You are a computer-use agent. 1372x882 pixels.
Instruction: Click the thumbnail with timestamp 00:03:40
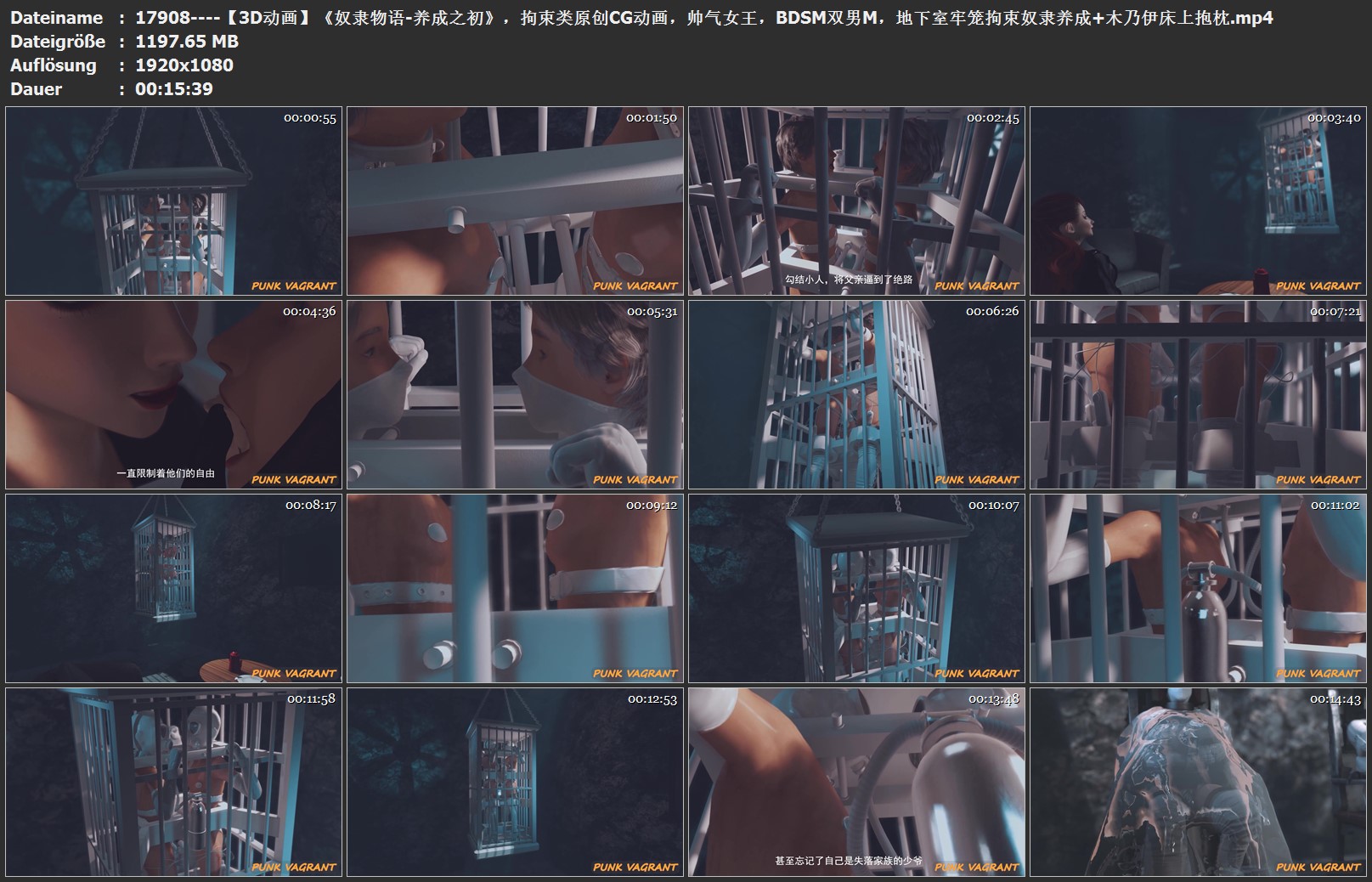pyautogui.click(x=1198, y=201)
